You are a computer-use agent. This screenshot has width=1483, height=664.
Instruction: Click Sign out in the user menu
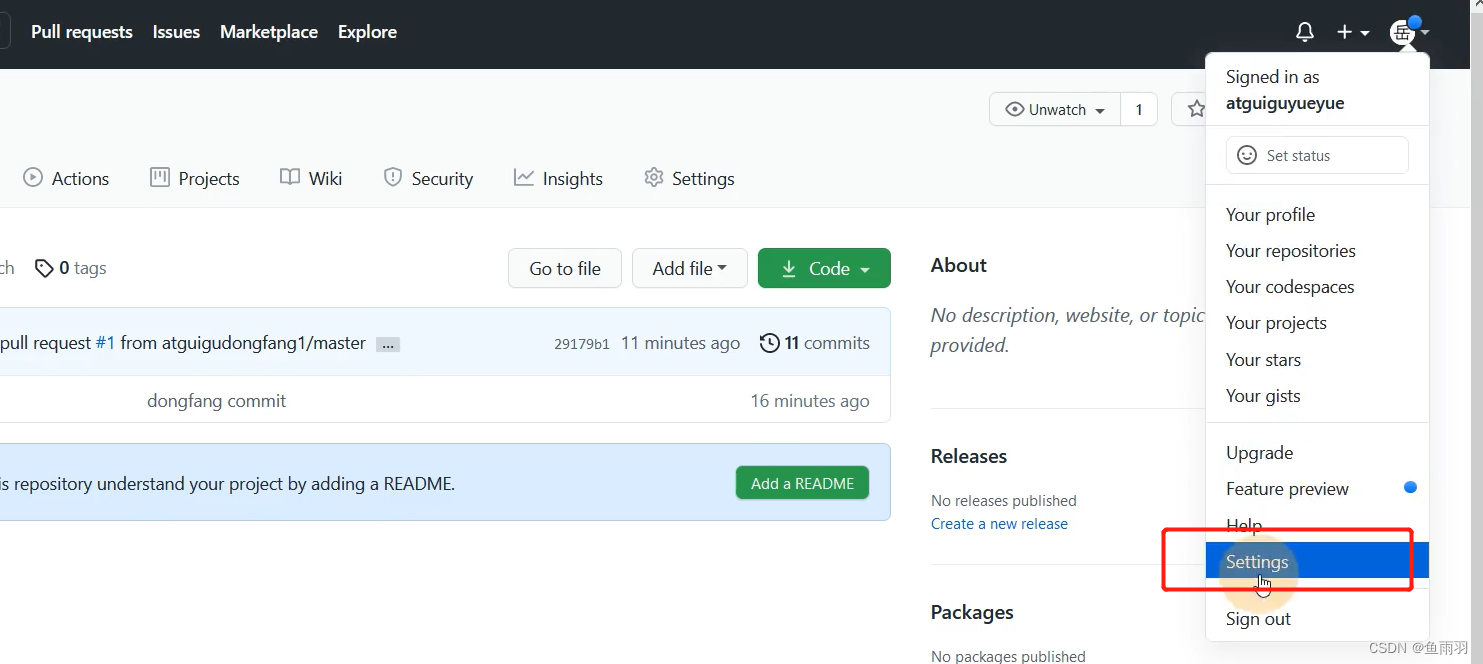[x=1317, y=619]
